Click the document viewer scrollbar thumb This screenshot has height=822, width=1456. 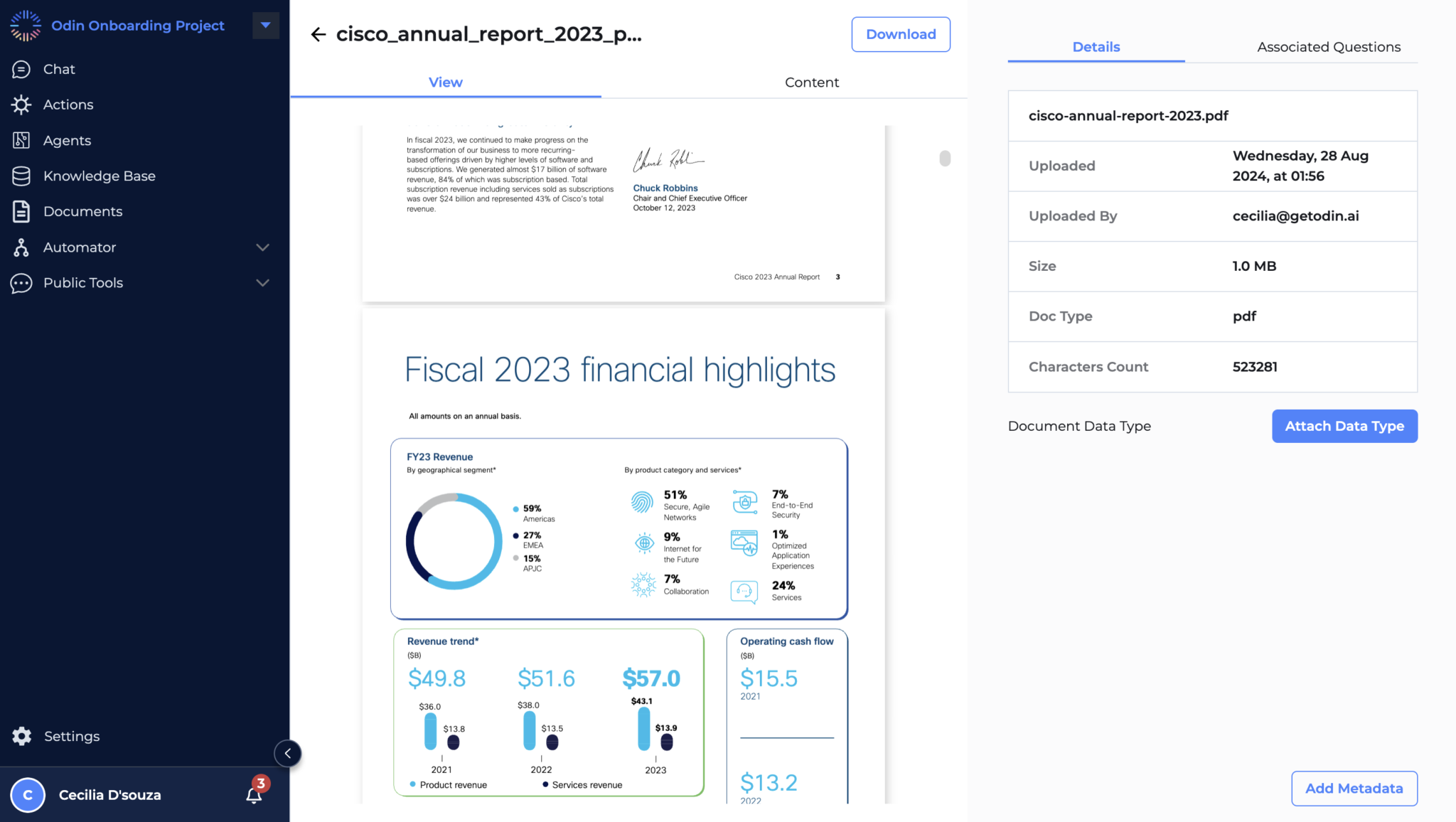click(x=944, y=158)
